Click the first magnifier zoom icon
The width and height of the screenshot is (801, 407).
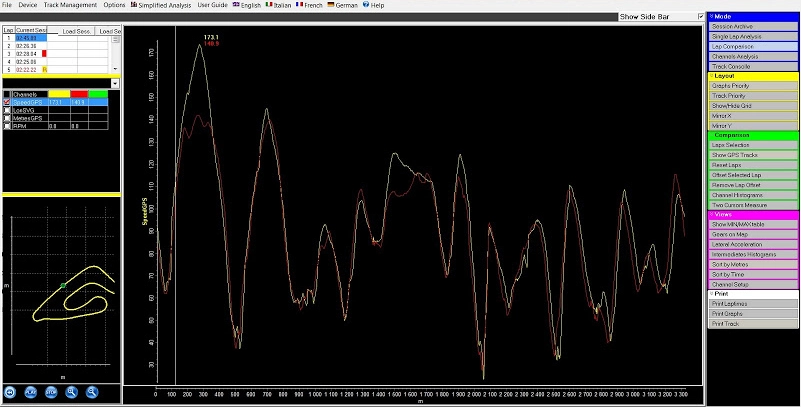click(x=71, y=393)
